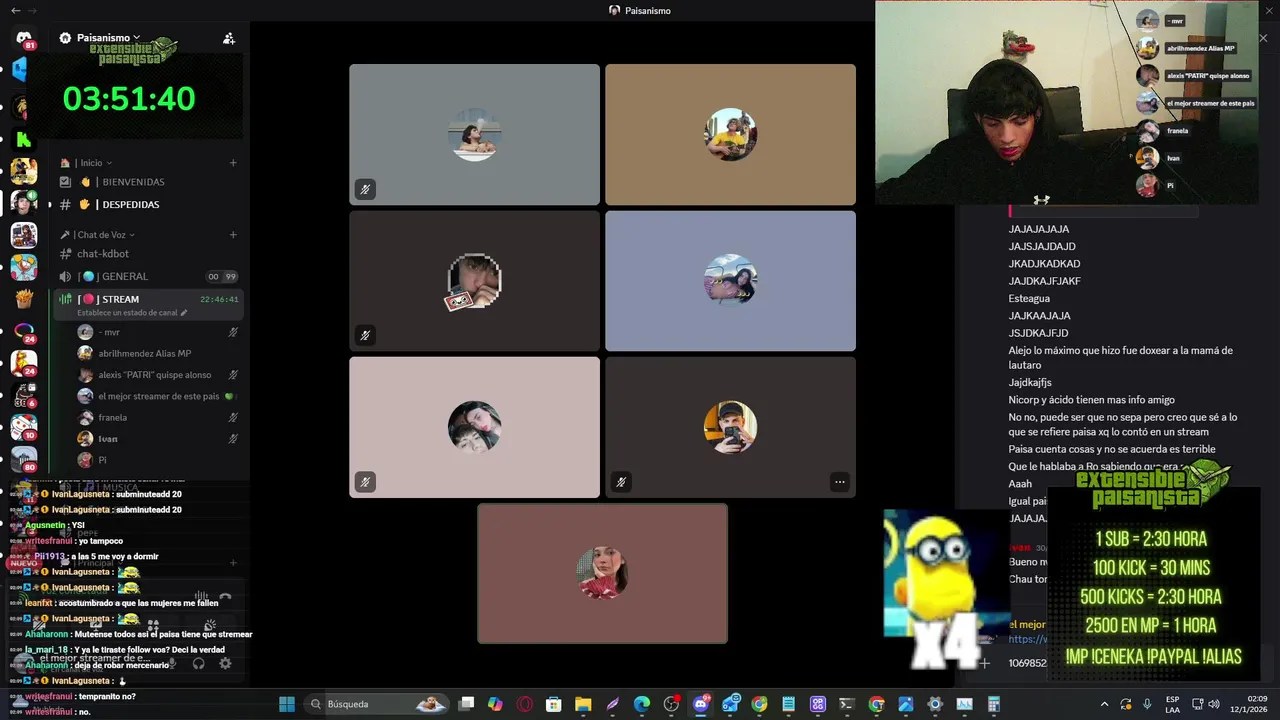Focus the tan-colored video tile
This screenshot has height=720, width=1280.
point(730,134)
